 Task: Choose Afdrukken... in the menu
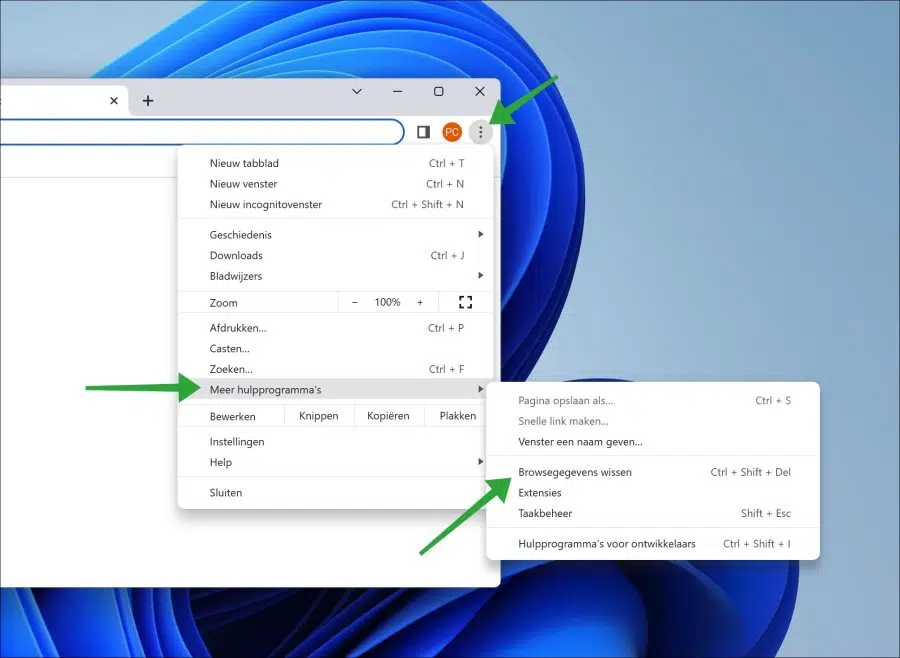336,328
